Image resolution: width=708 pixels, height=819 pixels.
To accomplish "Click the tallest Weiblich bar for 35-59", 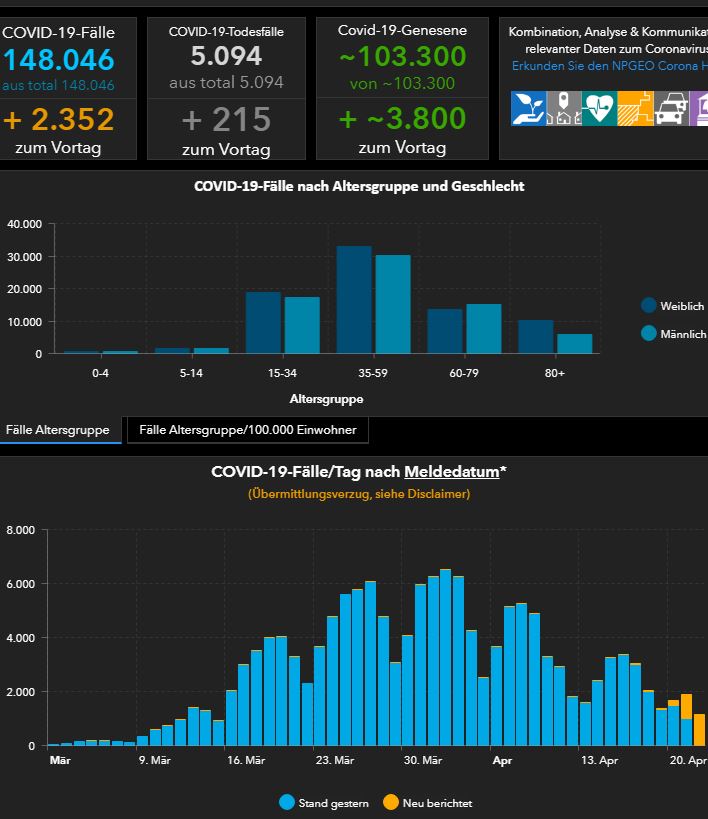I will click(354, 299).
